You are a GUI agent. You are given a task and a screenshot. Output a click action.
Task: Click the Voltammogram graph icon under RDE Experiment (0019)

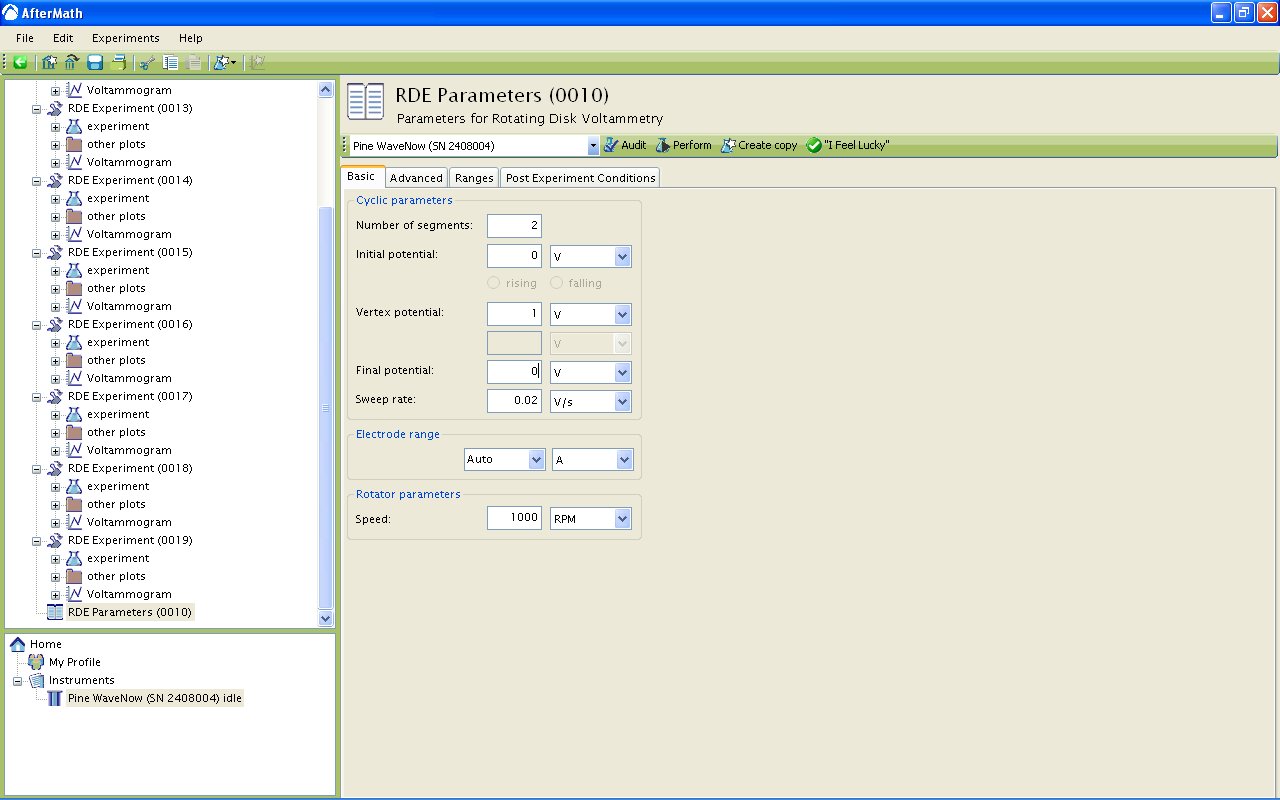(x=74, y=594)
